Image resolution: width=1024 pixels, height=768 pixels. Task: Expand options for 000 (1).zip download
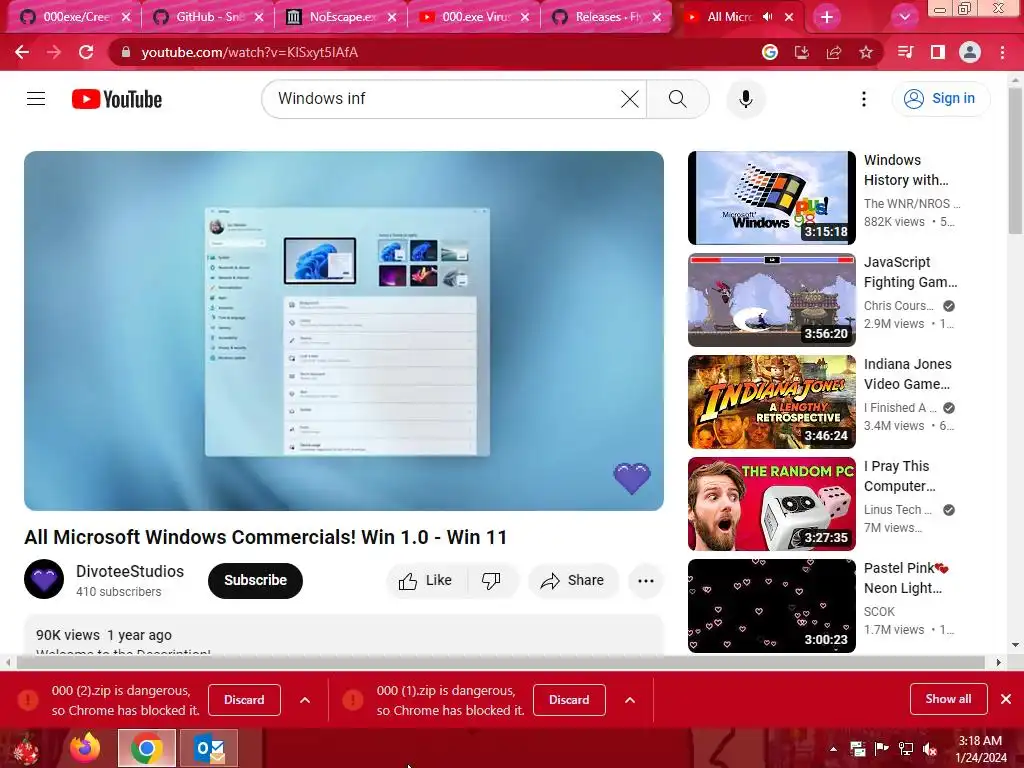(630, 700)
